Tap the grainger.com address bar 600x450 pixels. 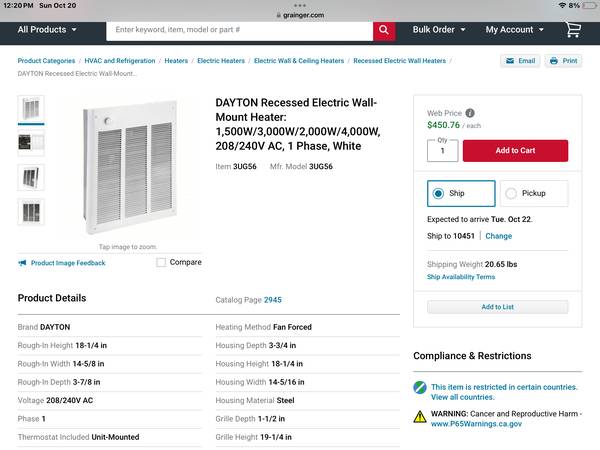coord(300,15)
